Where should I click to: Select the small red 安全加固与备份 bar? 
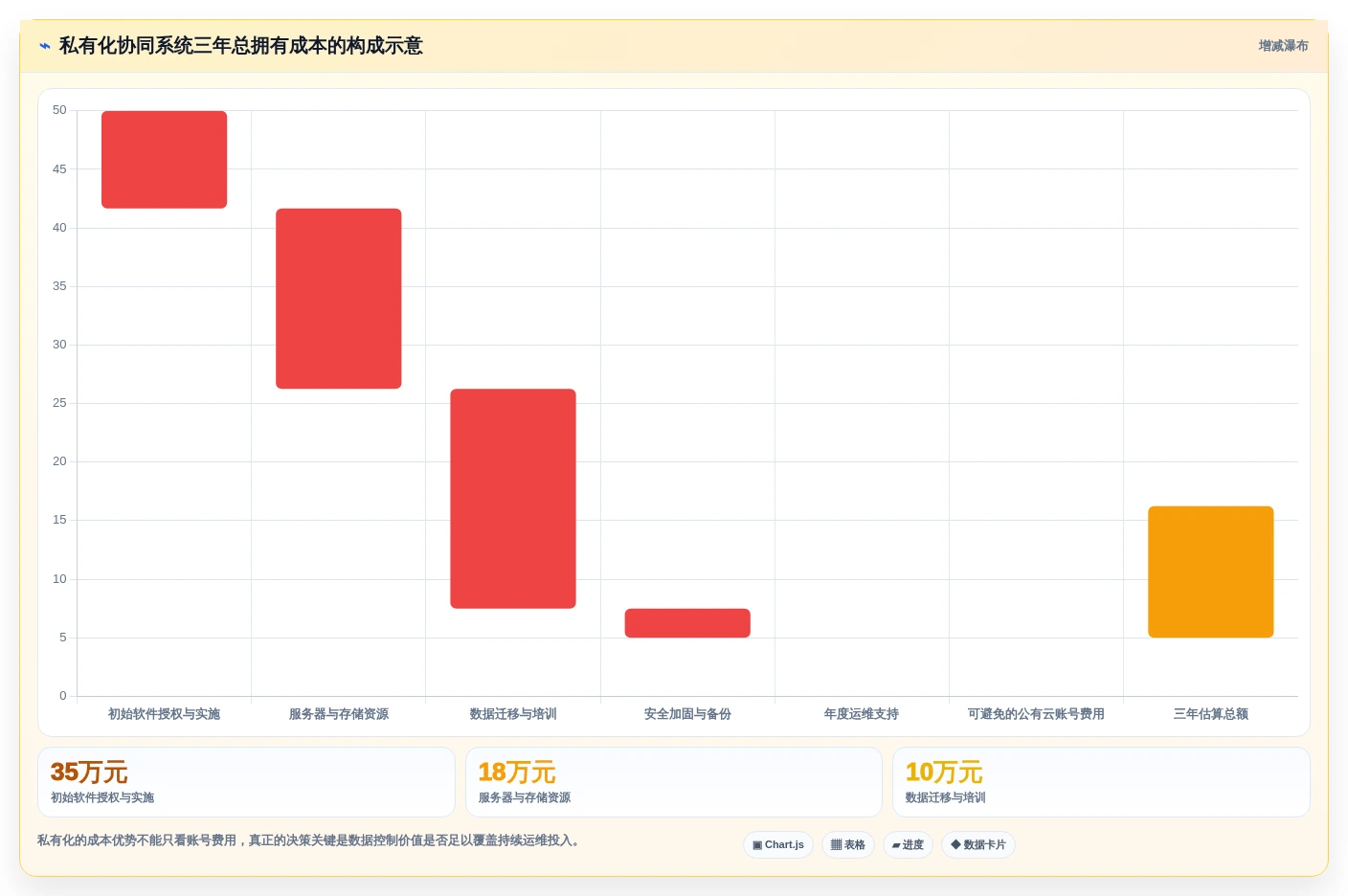[687, 623]
